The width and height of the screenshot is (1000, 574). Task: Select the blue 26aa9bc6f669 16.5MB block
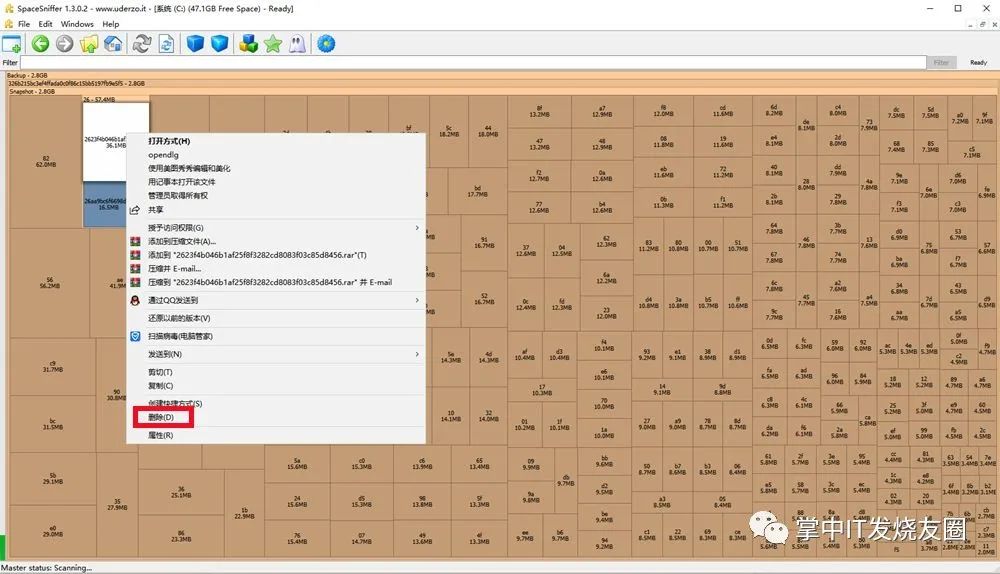point(105,204)
